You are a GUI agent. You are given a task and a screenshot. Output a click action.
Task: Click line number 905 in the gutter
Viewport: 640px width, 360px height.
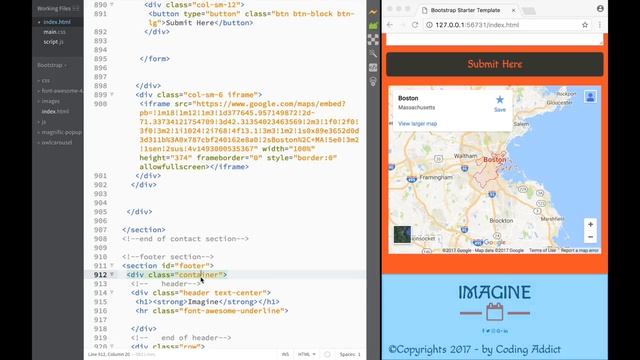click(100, 212)
